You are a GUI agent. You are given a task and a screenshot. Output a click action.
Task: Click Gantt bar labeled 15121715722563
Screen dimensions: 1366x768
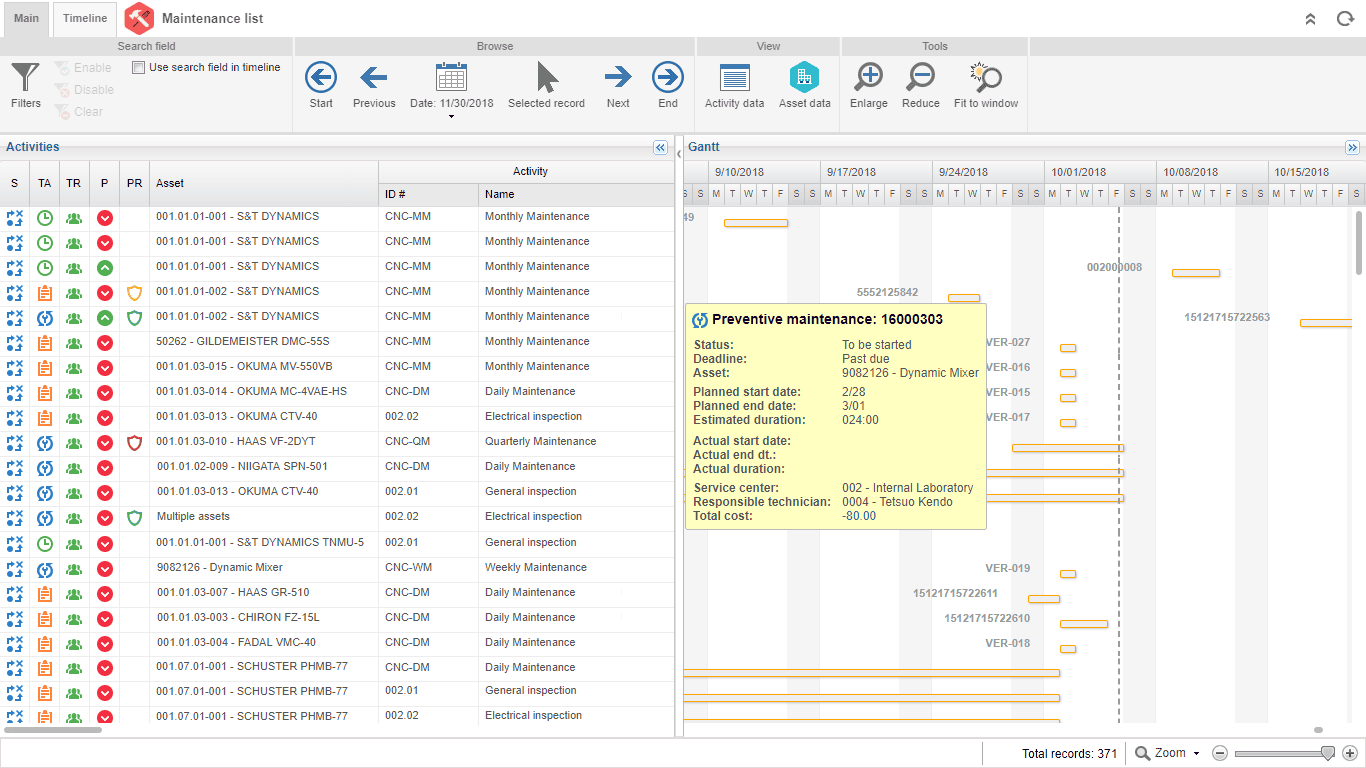pos(1326,323)
